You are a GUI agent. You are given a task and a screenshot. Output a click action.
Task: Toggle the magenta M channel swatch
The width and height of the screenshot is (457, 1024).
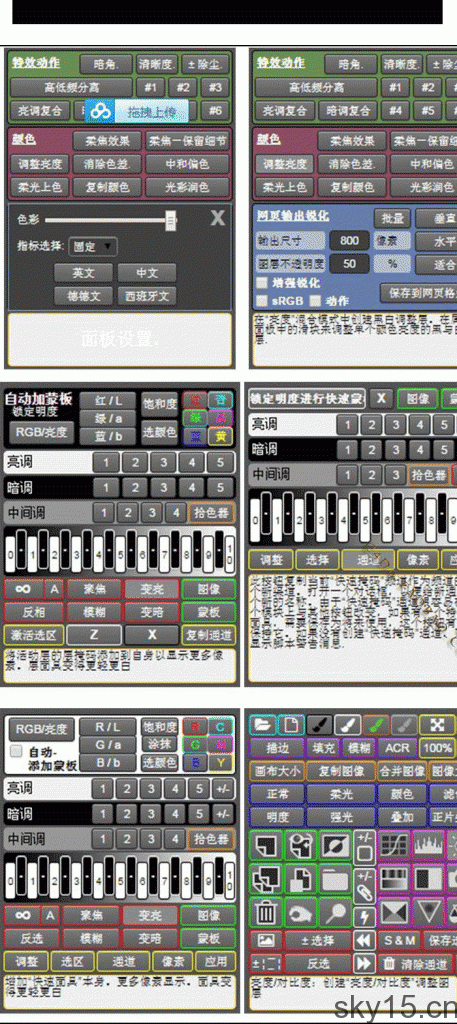click(x=221, y=744)
